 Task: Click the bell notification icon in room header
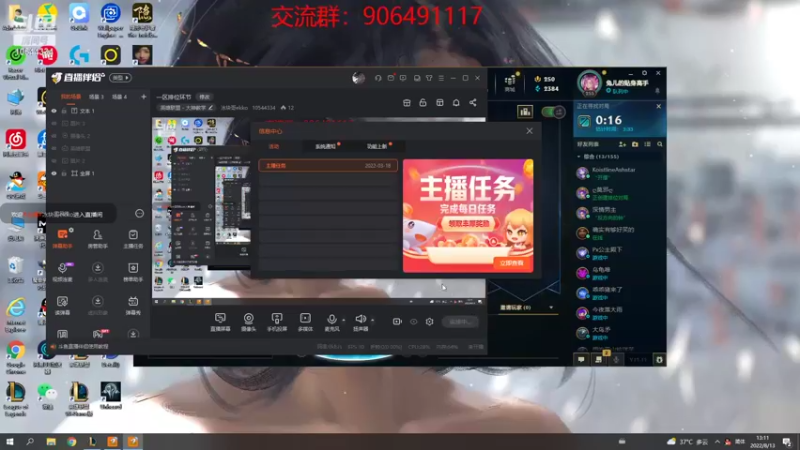click(456, 103)
